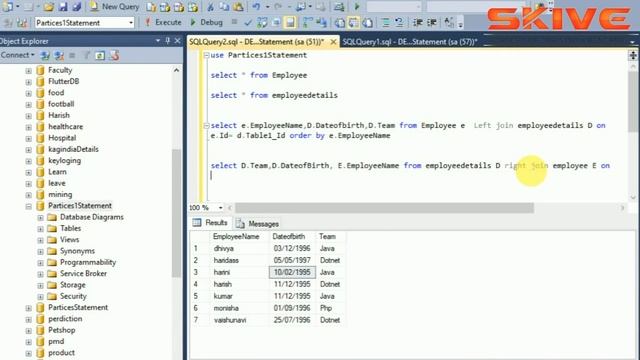Click Connect Object Explorer icon
Viewport: 640px width, 360px height.
45,55
